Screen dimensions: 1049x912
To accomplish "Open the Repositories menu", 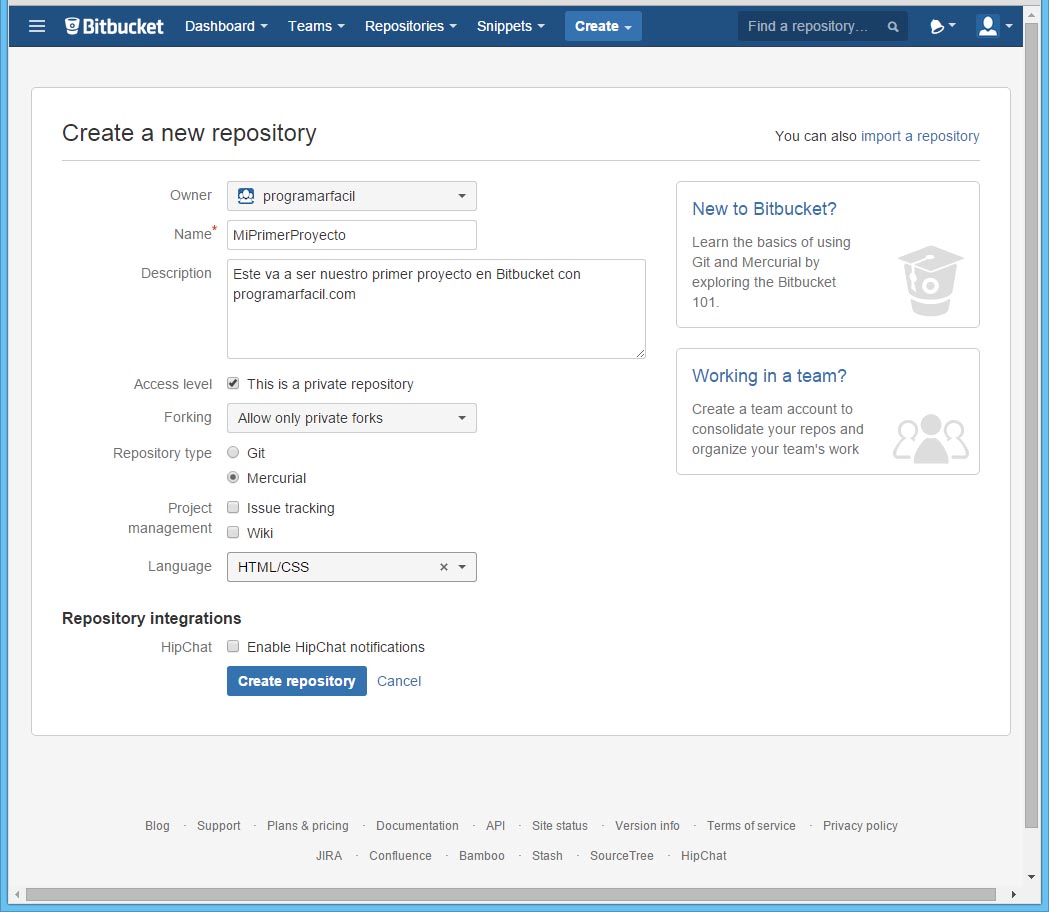I will click(x=410, y=26).
